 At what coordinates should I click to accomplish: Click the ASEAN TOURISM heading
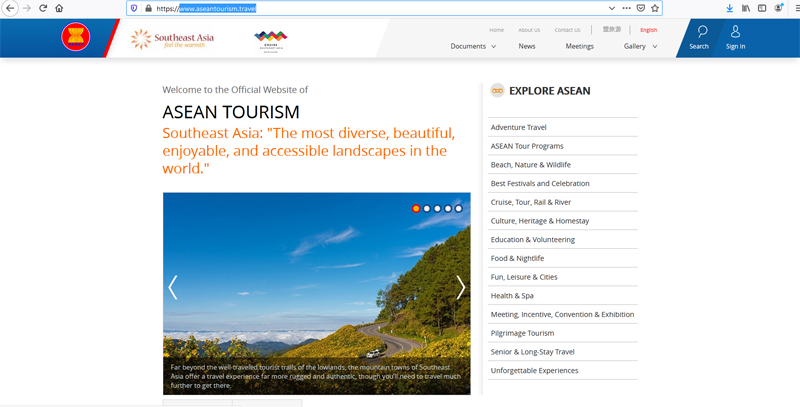coord(231,112)
